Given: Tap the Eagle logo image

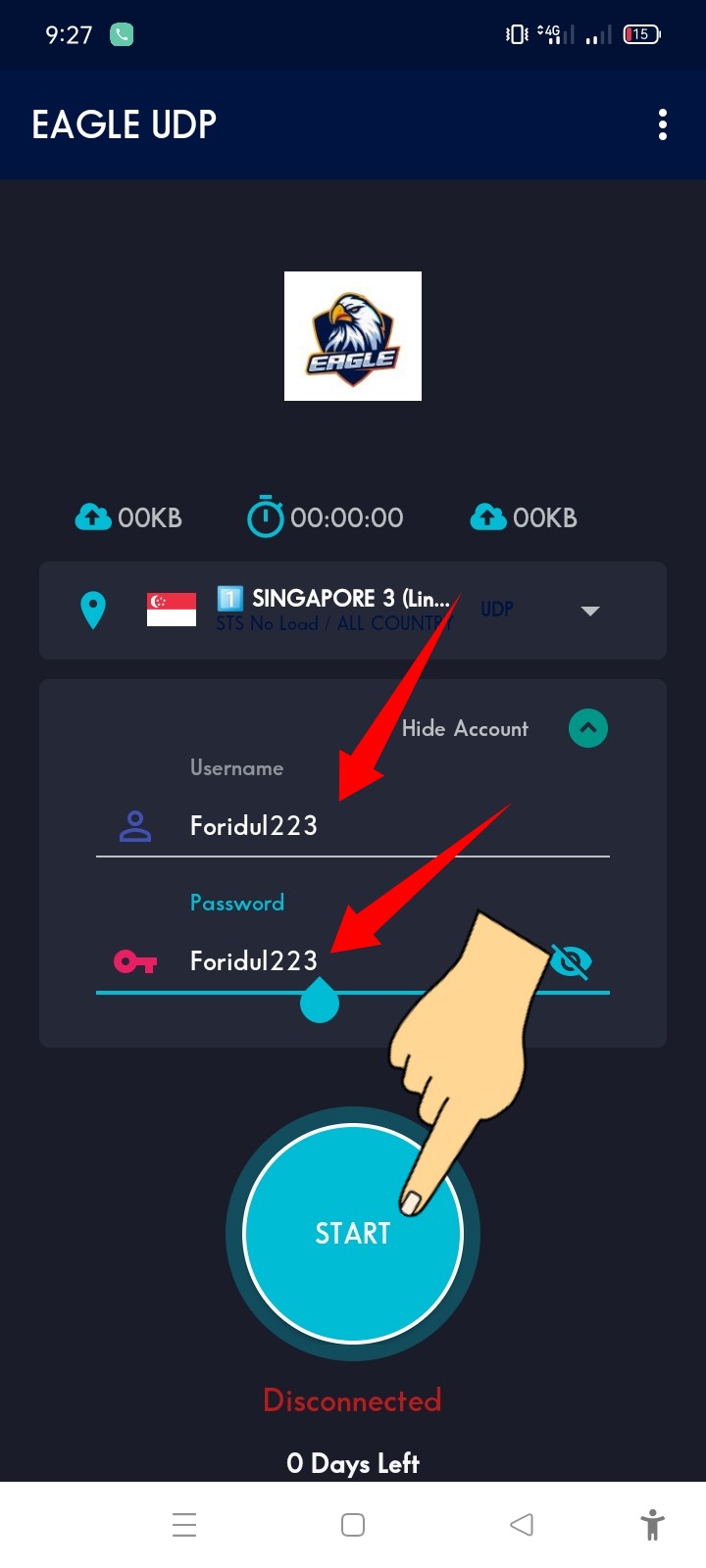Looking at the screenshot, I should pyautogui.click(x=353, y=336).
